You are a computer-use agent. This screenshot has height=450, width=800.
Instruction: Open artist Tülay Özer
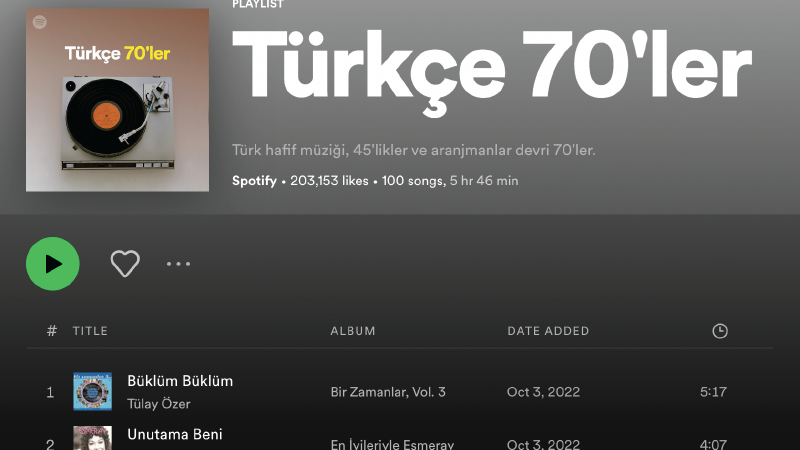159,404
